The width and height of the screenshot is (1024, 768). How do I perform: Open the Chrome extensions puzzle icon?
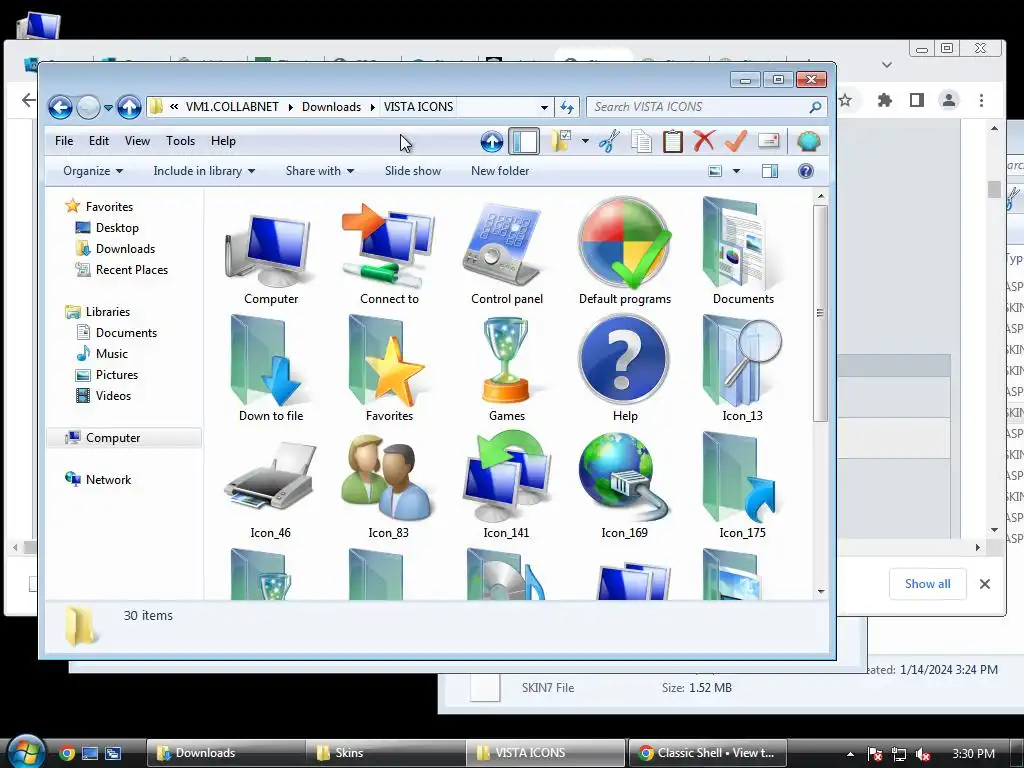point(884,100)
